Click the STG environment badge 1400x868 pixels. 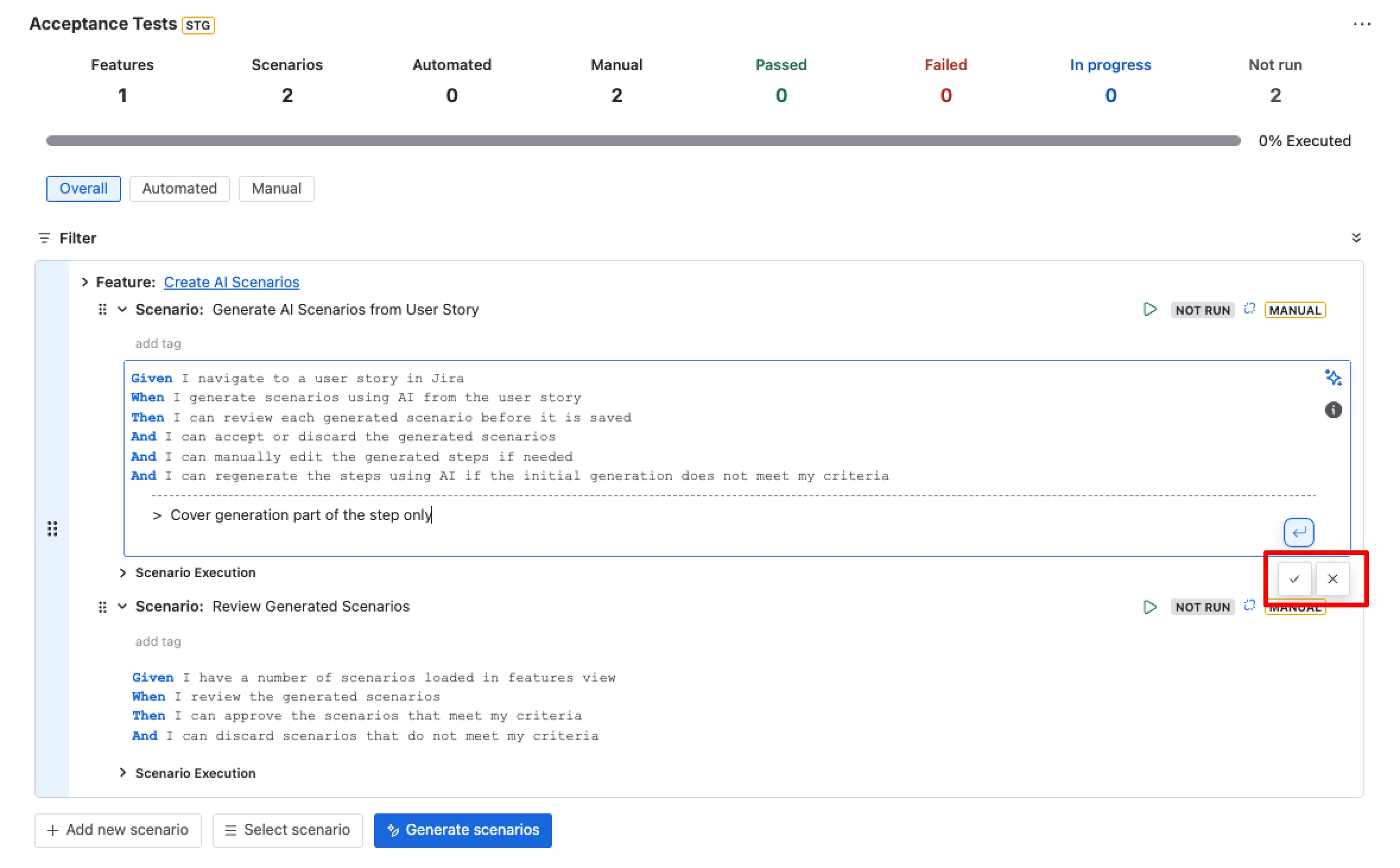point(198,26)
